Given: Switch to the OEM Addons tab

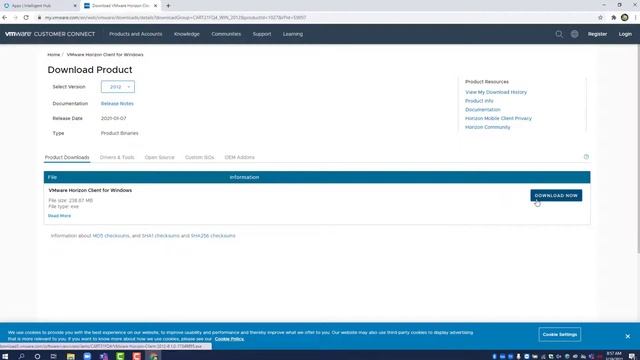Looking at the screenshot, I should (239, 157).
